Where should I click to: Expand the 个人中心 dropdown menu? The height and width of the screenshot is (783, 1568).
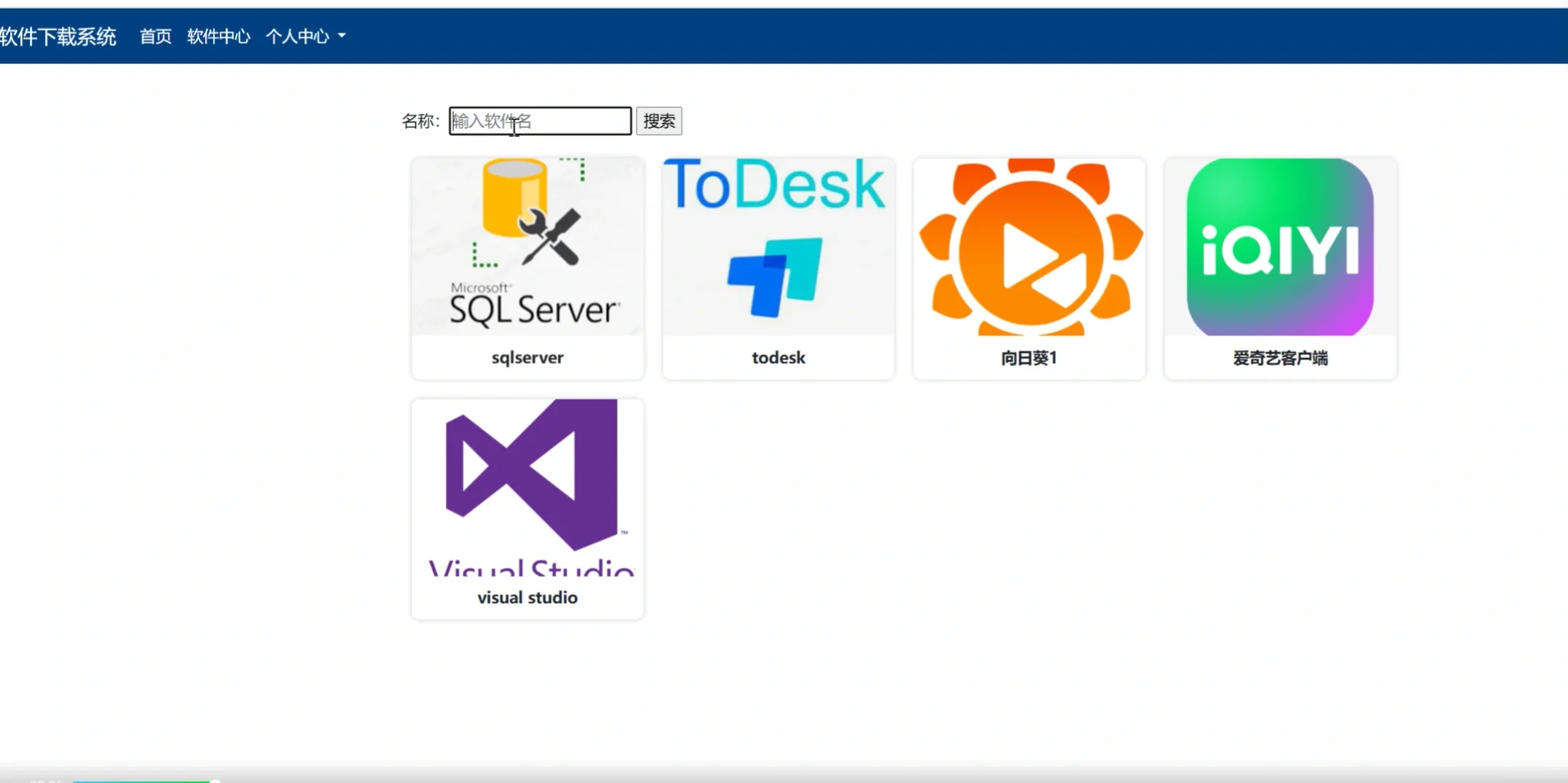pyautogui.click(x=306, y=36)
